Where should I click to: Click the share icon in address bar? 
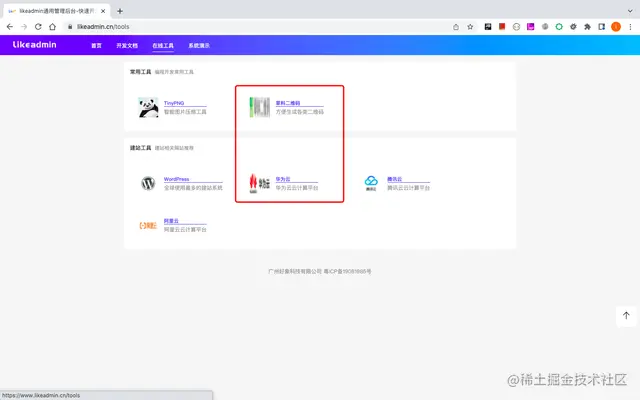pyautogui.click(x=456, y=27)
